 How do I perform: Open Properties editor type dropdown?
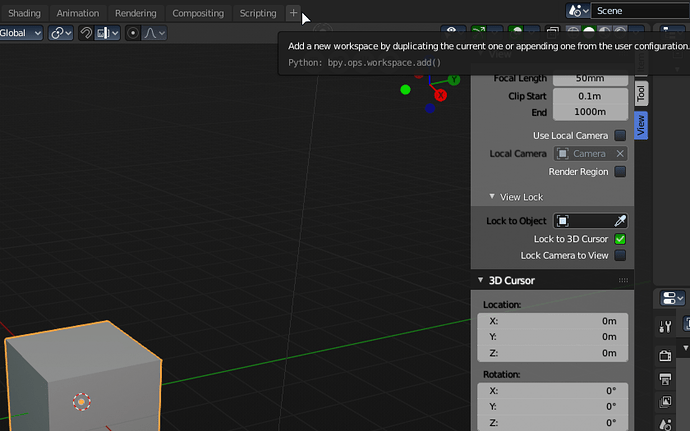point(672,298)
